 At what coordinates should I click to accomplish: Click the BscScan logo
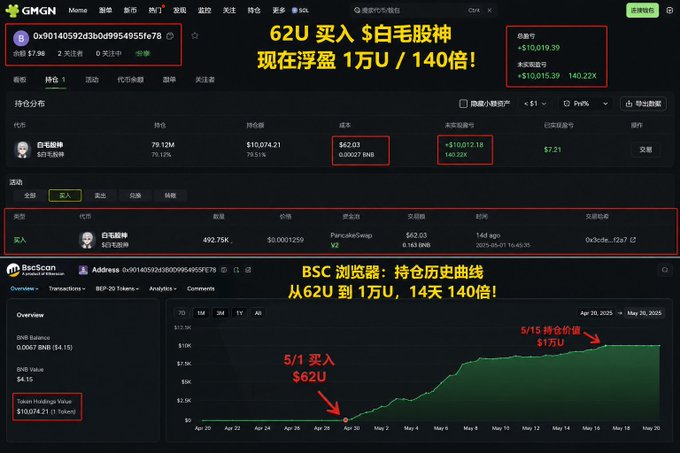click(36, 270)
